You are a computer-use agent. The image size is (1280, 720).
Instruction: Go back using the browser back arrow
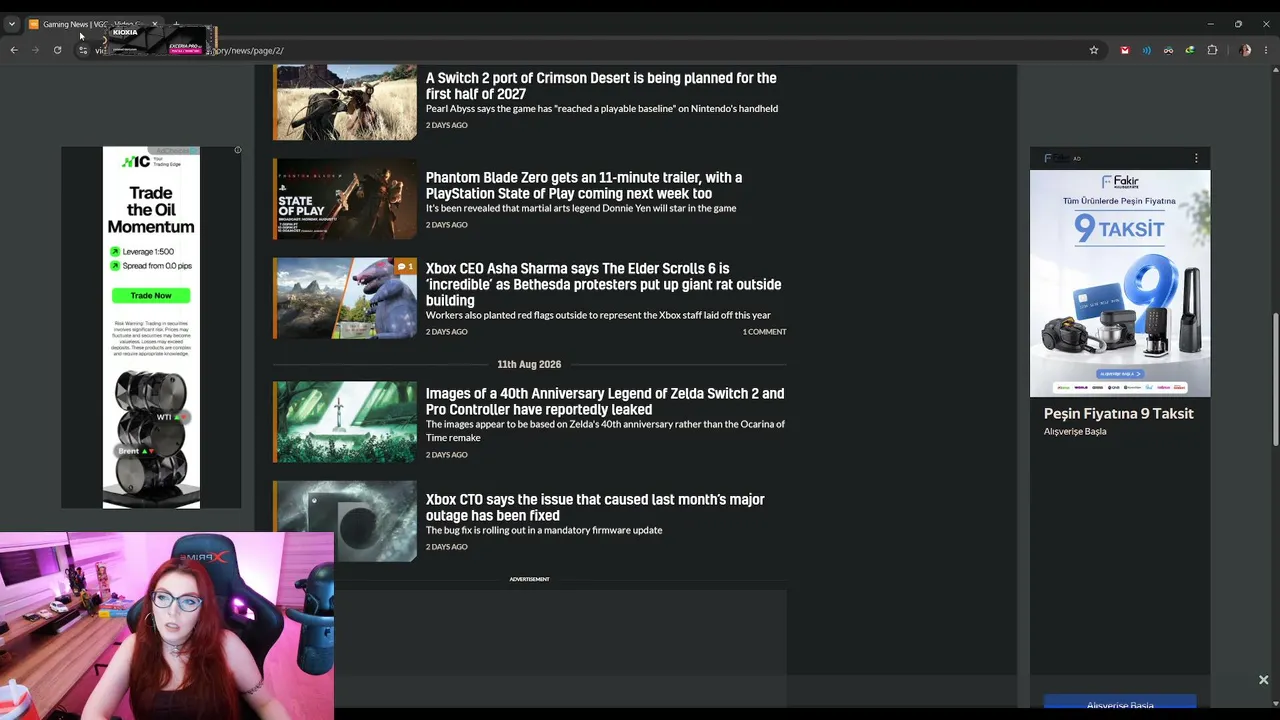tap(14, 50)
